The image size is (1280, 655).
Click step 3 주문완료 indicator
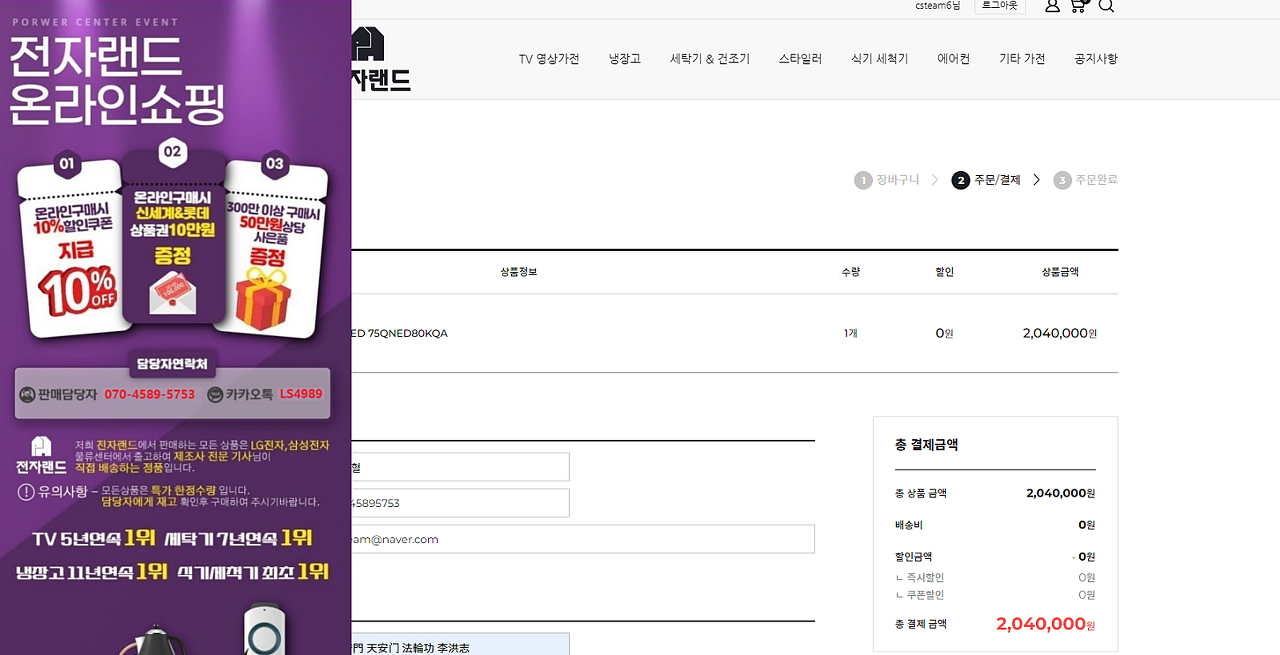coord(1086,180)
